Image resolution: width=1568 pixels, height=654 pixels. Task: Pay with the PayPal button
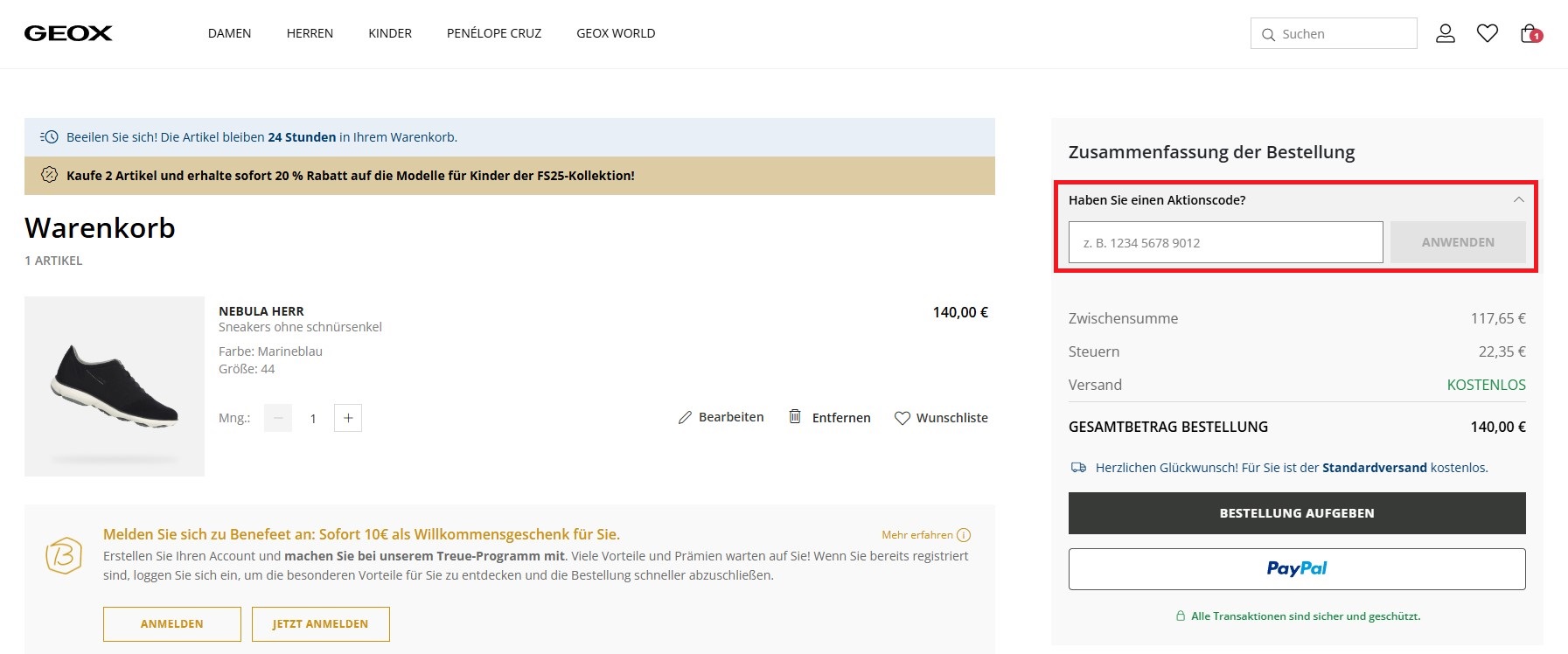[x=1297, y=569]
